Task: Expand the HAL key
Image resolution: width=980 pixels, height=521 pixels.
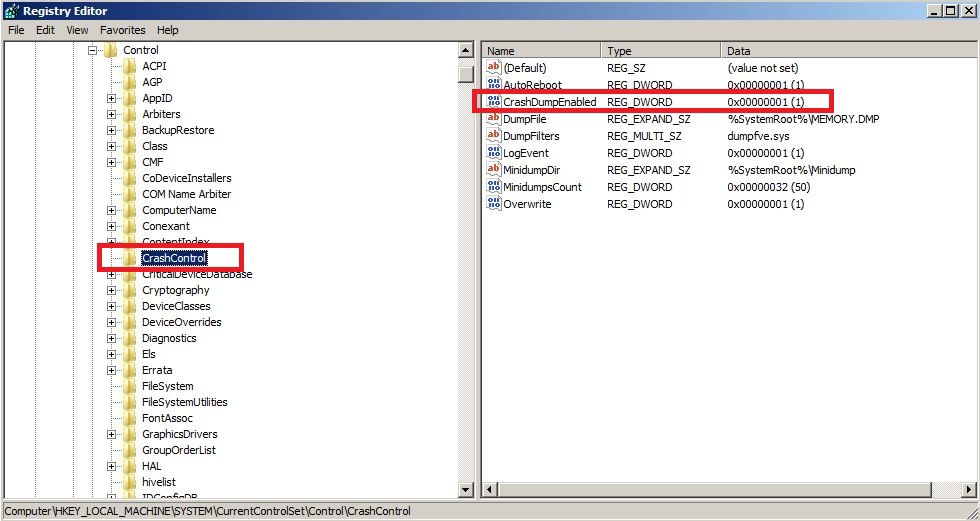Action: coord(111,466)
